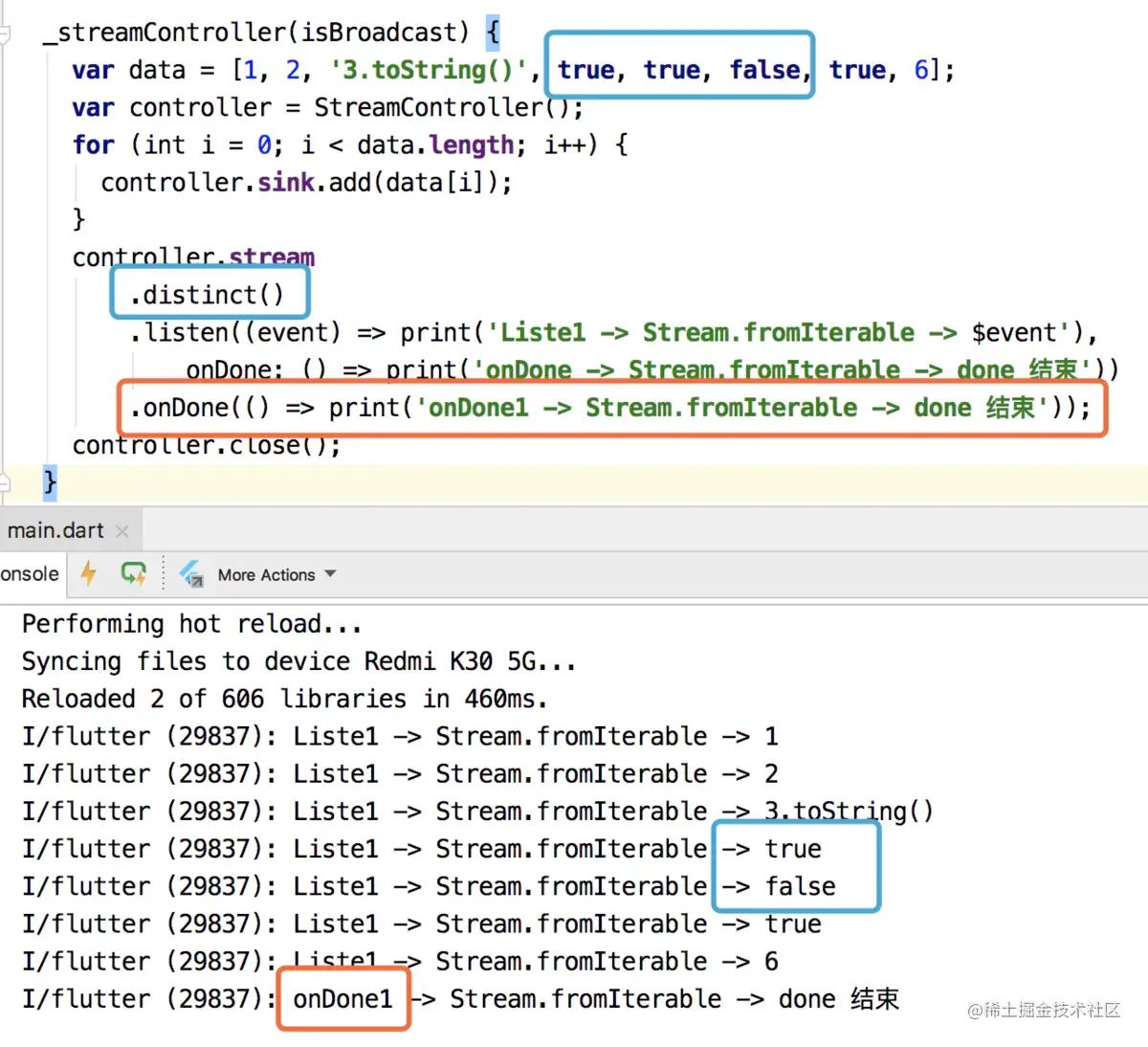1148x1047 pixels.
Task: Click fold marker beside closing brace
Action: point(5,483)
